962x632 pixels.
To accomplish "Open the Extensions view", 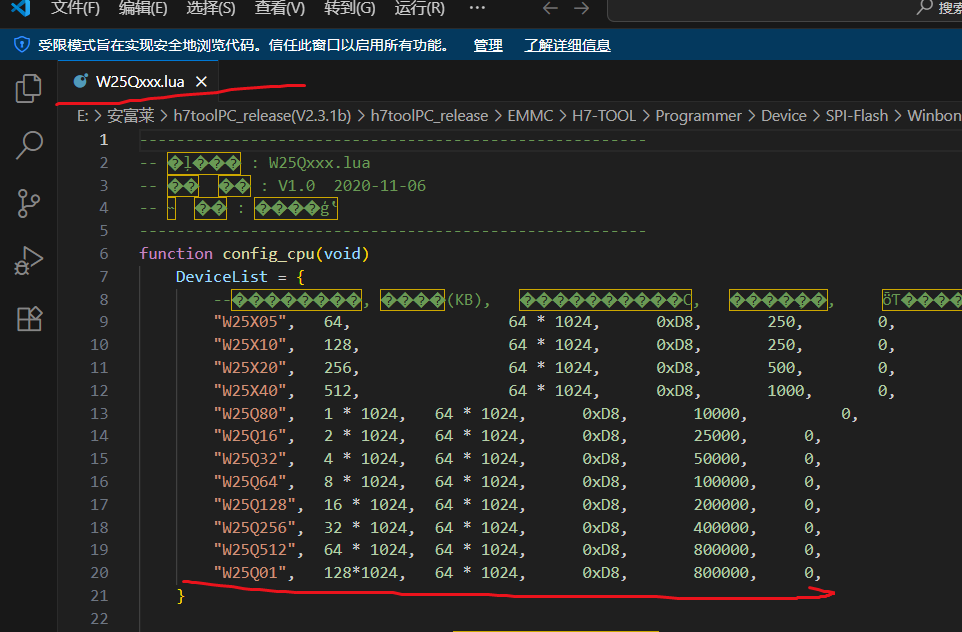I will [28, 319].
